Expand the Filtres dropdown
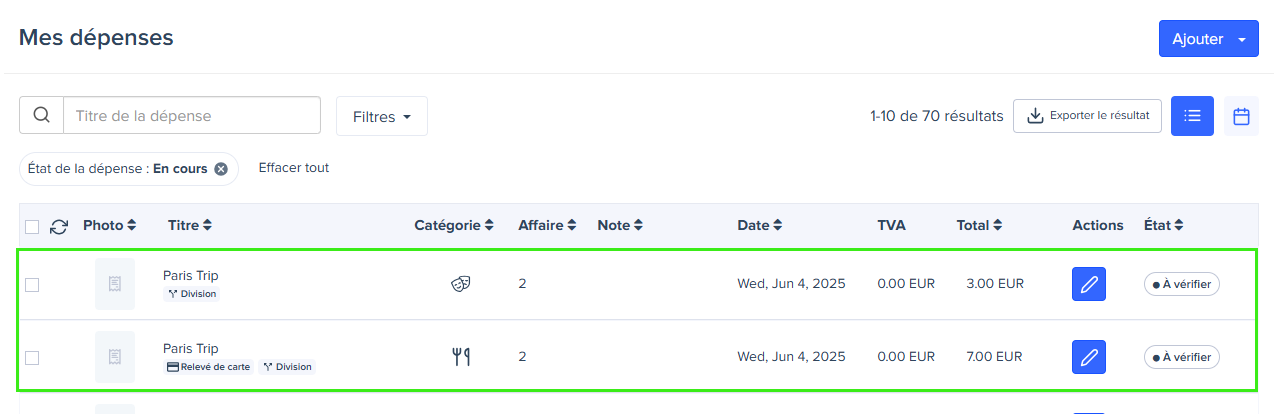Viewport: 1276px width, 414px height. [x=382, y=116]
